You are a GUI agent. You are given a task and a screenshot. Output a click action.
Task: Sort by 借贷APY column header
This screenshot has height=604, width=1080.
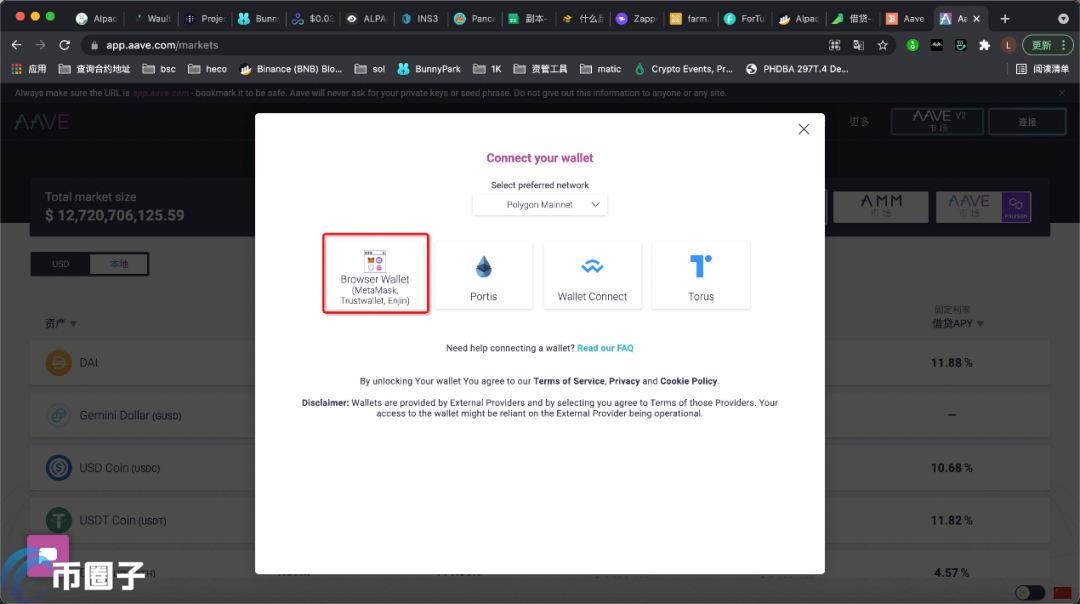pos(957,323)
